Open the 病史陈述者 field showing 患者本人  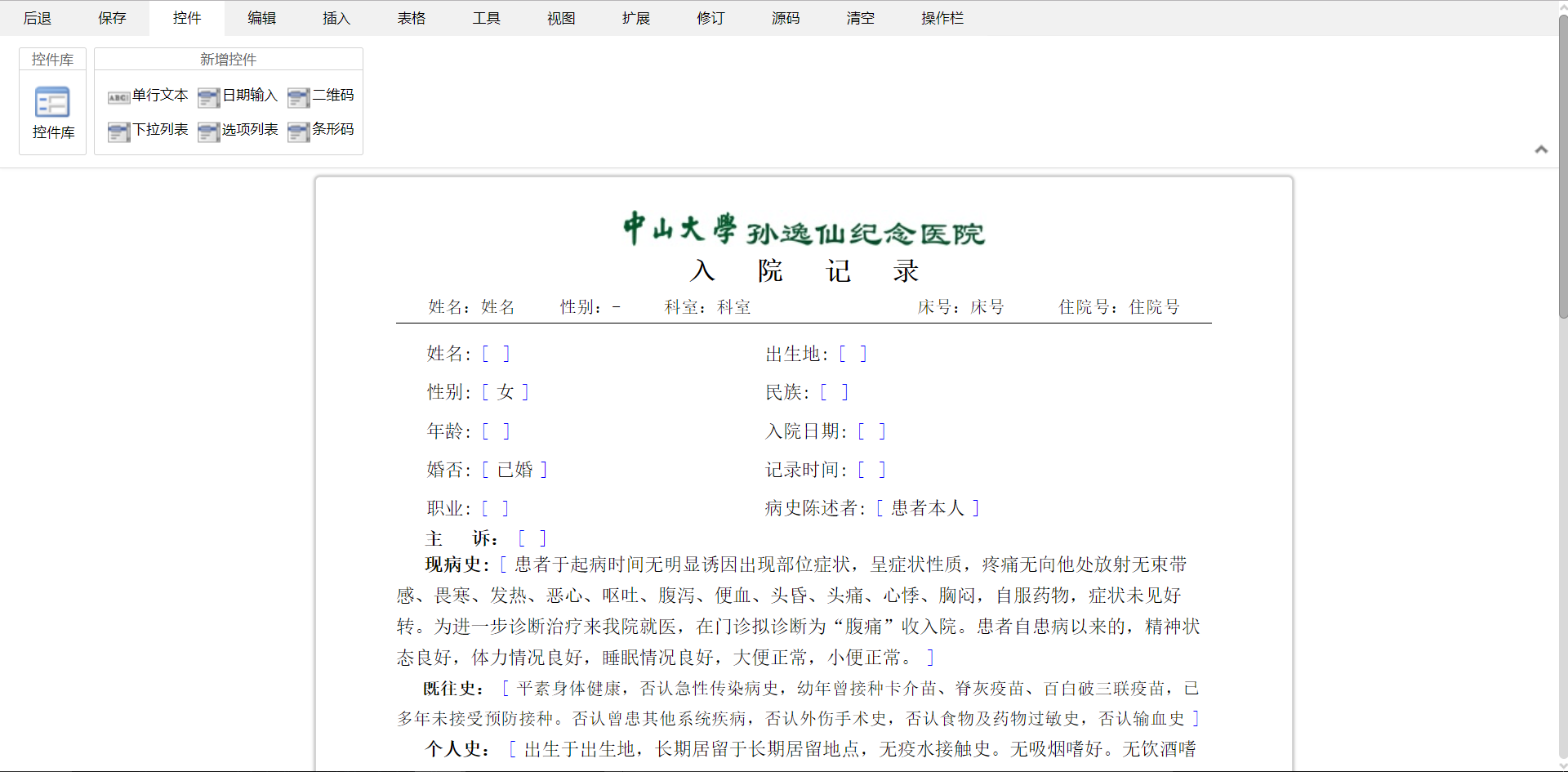pos(927,508)
